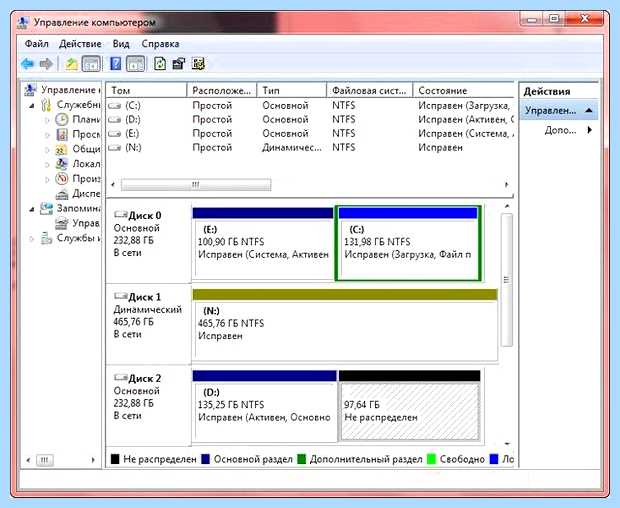Click Динамический type cell for volume N:
This screenshot has width=620, height=508.
click(x=291, y=147)
